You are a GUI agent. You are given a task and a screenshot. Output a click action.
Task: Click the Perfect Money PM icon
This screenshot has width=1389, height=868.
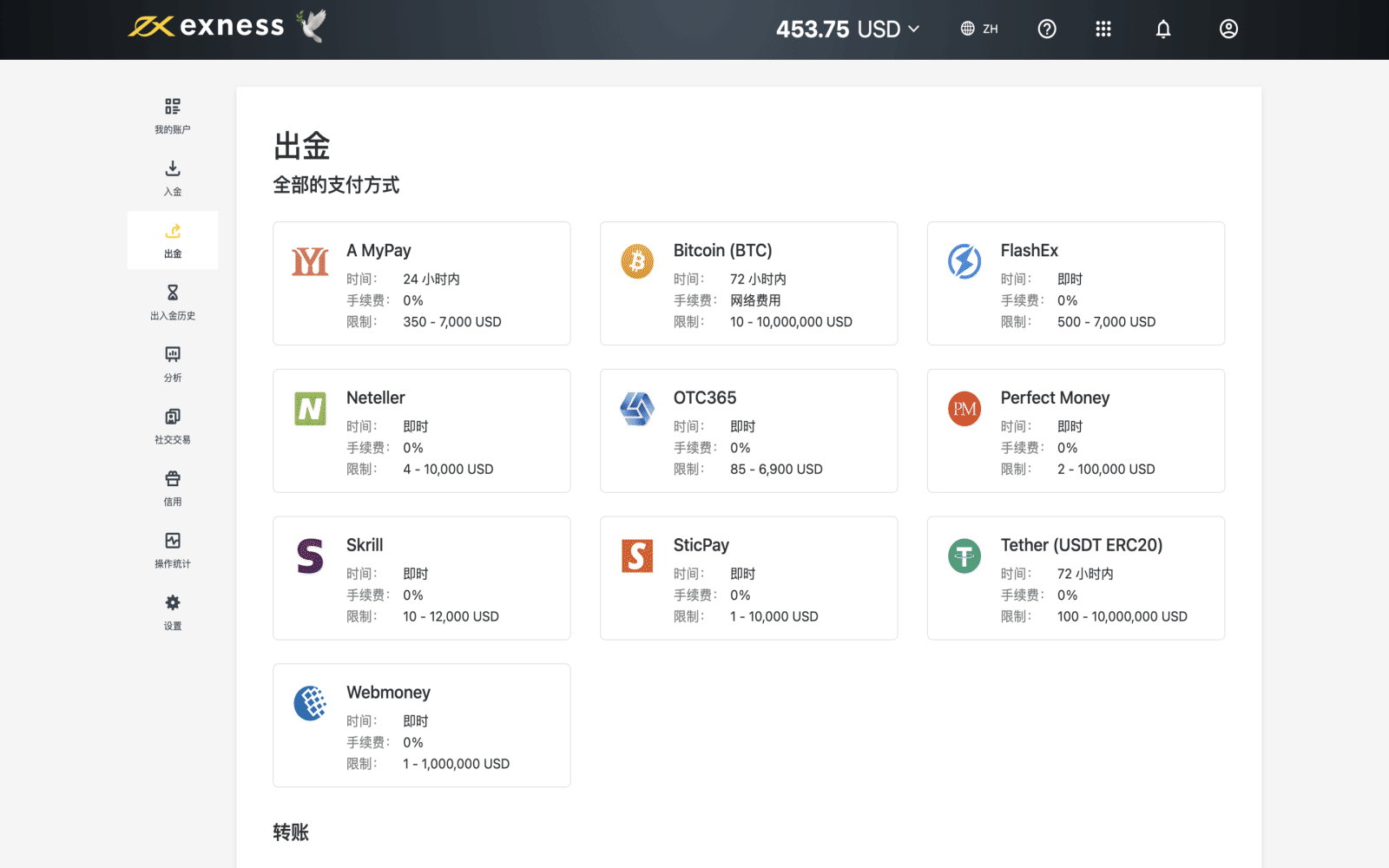click(964, 409)
